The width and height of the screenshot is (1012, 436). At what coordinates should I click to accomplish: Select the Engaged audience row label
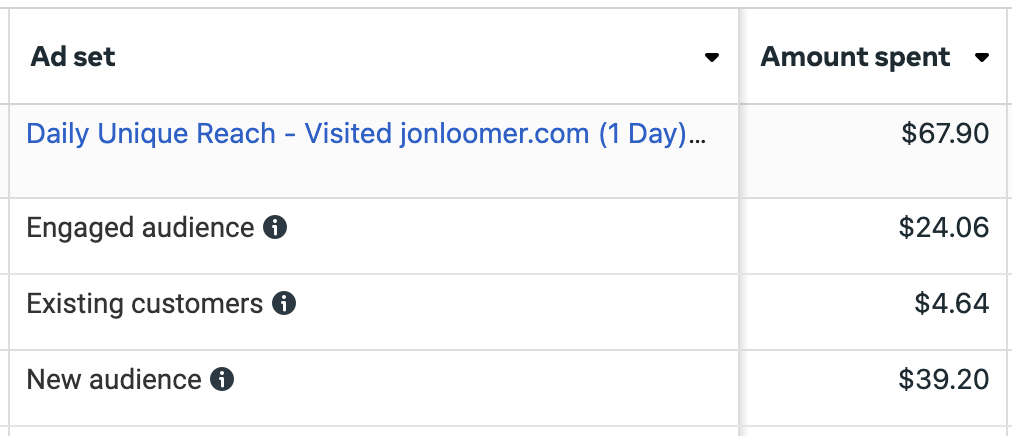pos(140,228)
